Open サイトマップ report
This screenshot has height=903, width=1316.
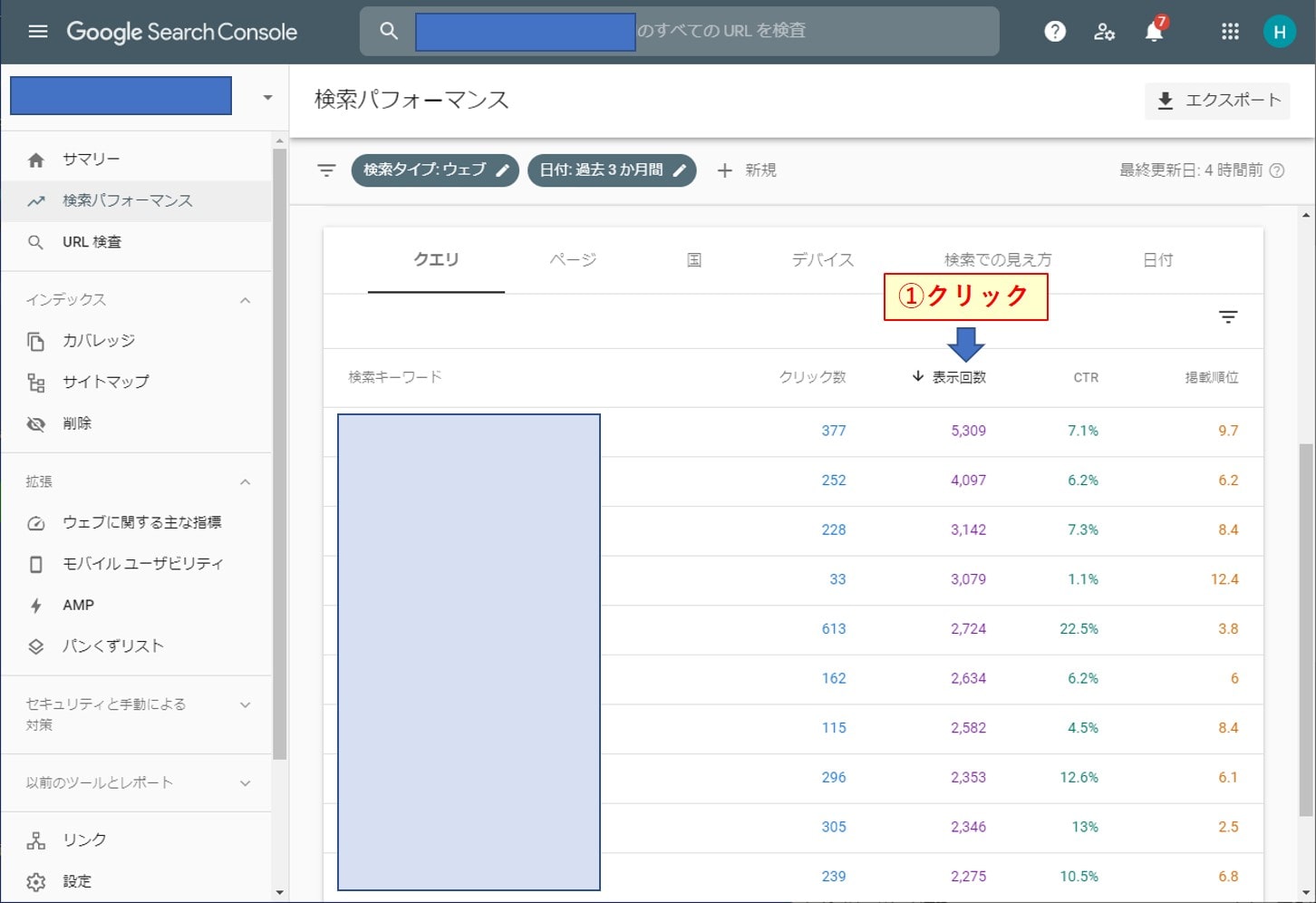137,383
